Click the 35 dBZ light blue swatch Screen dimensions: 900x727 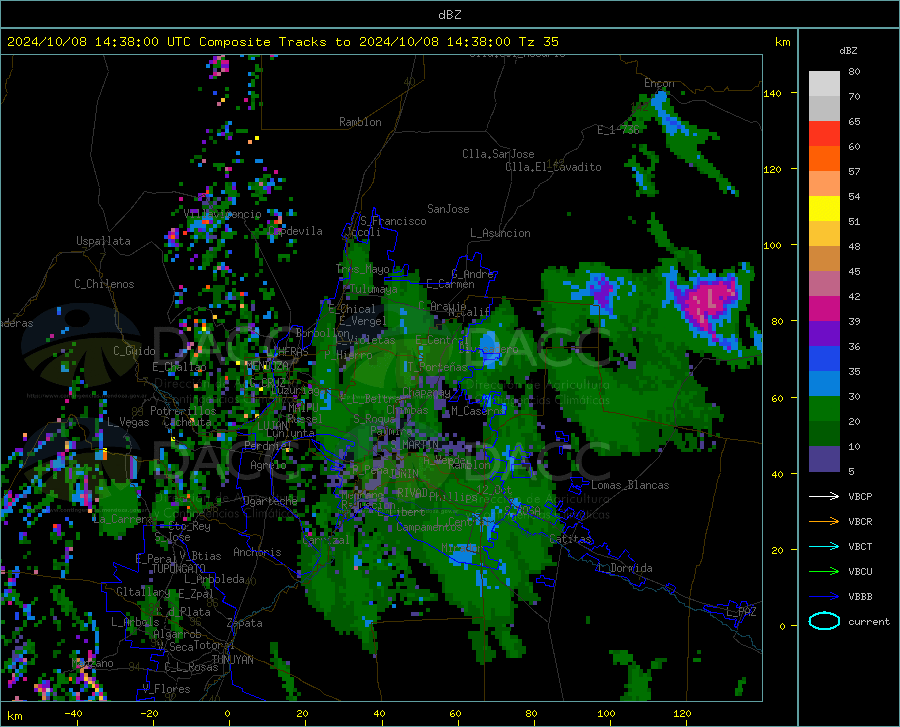(824, 384)
